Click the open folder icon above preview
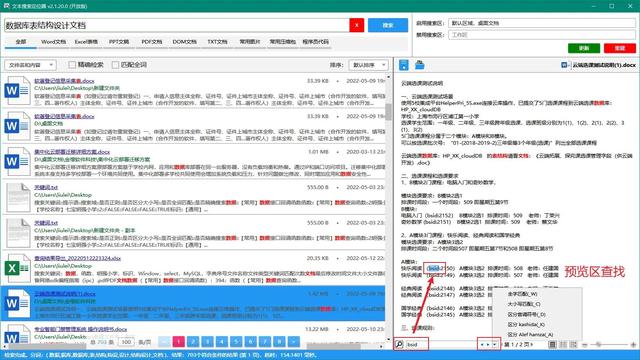 coord(420,64)
